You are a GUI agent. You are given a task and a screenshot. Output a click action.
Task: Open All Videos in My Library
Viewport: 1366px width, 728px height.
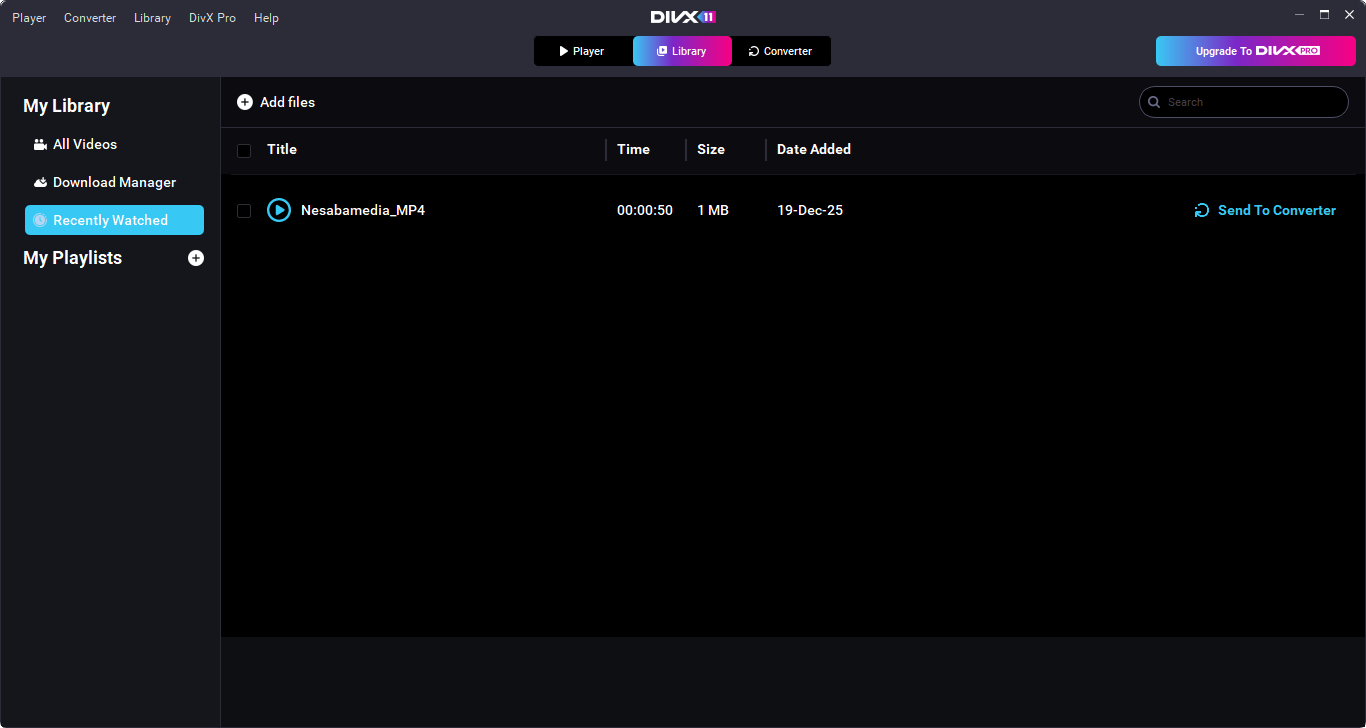tap(85, 144)
